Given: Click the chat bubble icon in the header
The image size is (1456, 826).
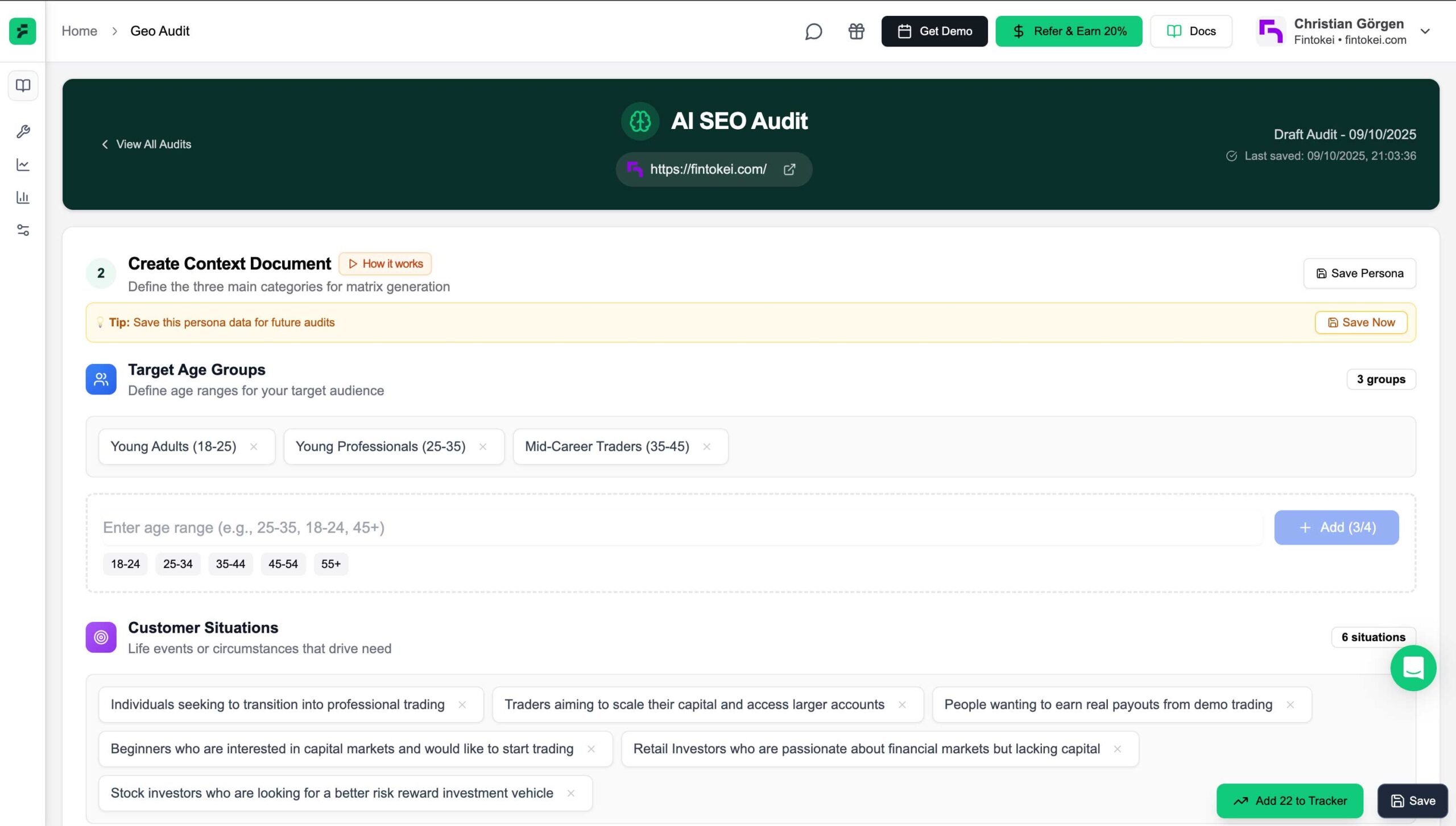Looking at the screenshot, I should pyautogui.click(x=813, y=31).
